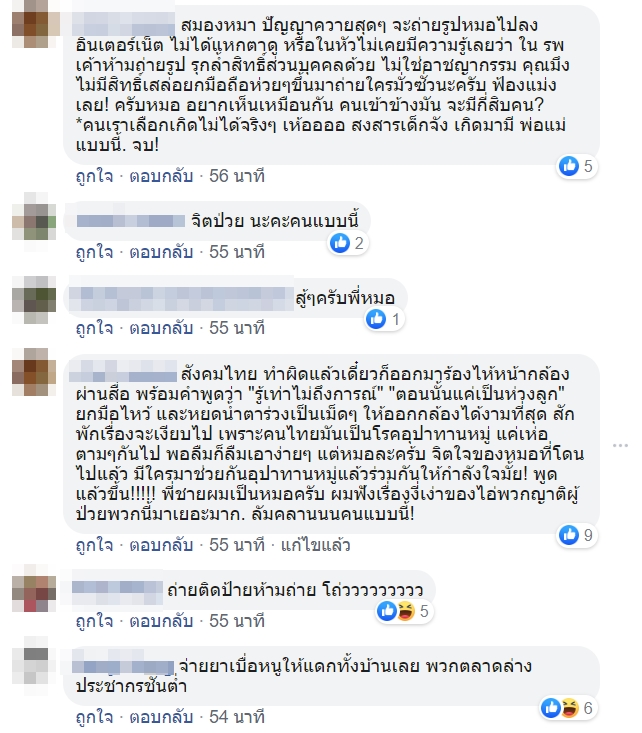
Task: Click the like reaction icon showing 9
Action: click(x=569, y=535)
